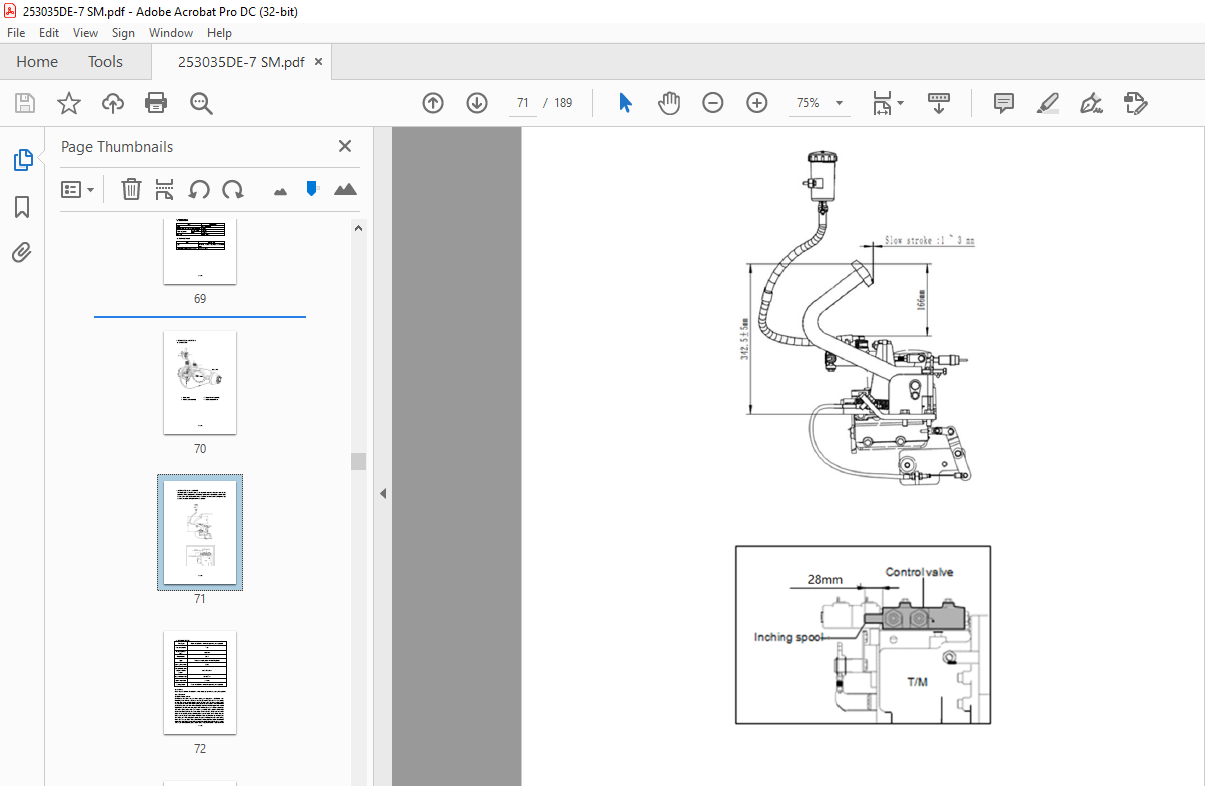
Task: Click the insert pages icon beside the trash
Action: [165, 189]
